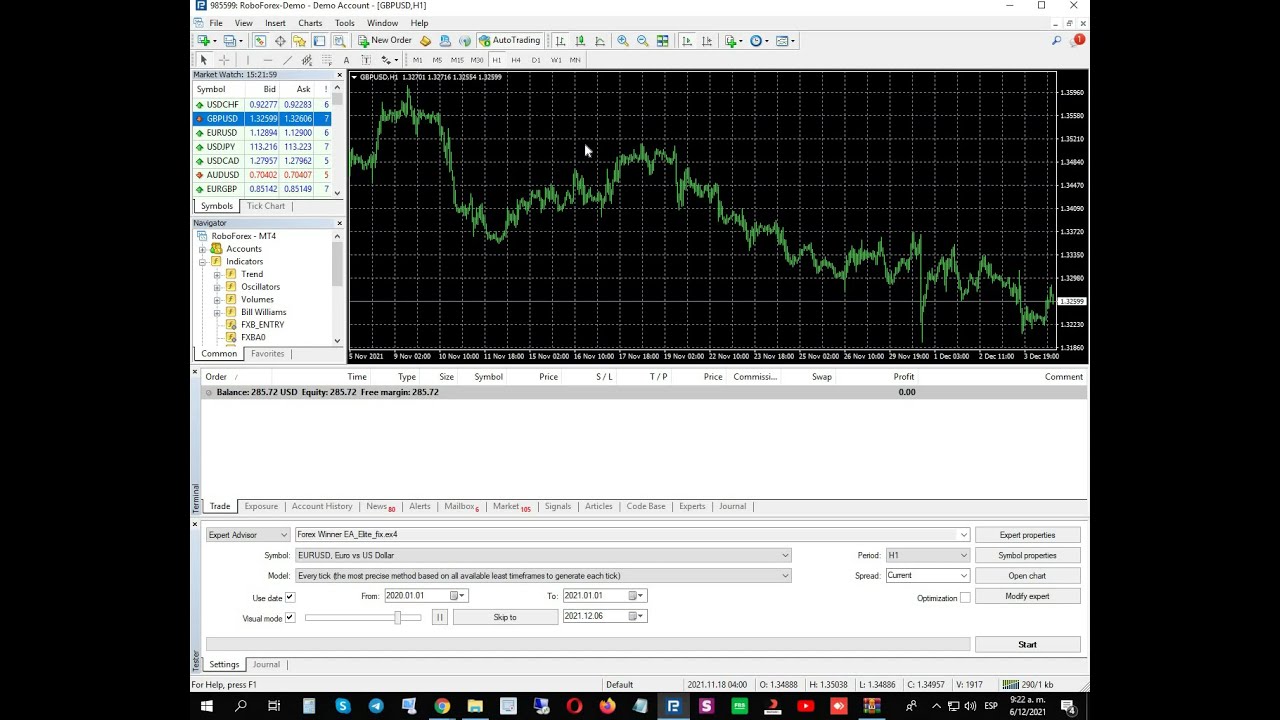Tile chart windows icon
This screenshot has width=1280, height=720.
[662, 41]
